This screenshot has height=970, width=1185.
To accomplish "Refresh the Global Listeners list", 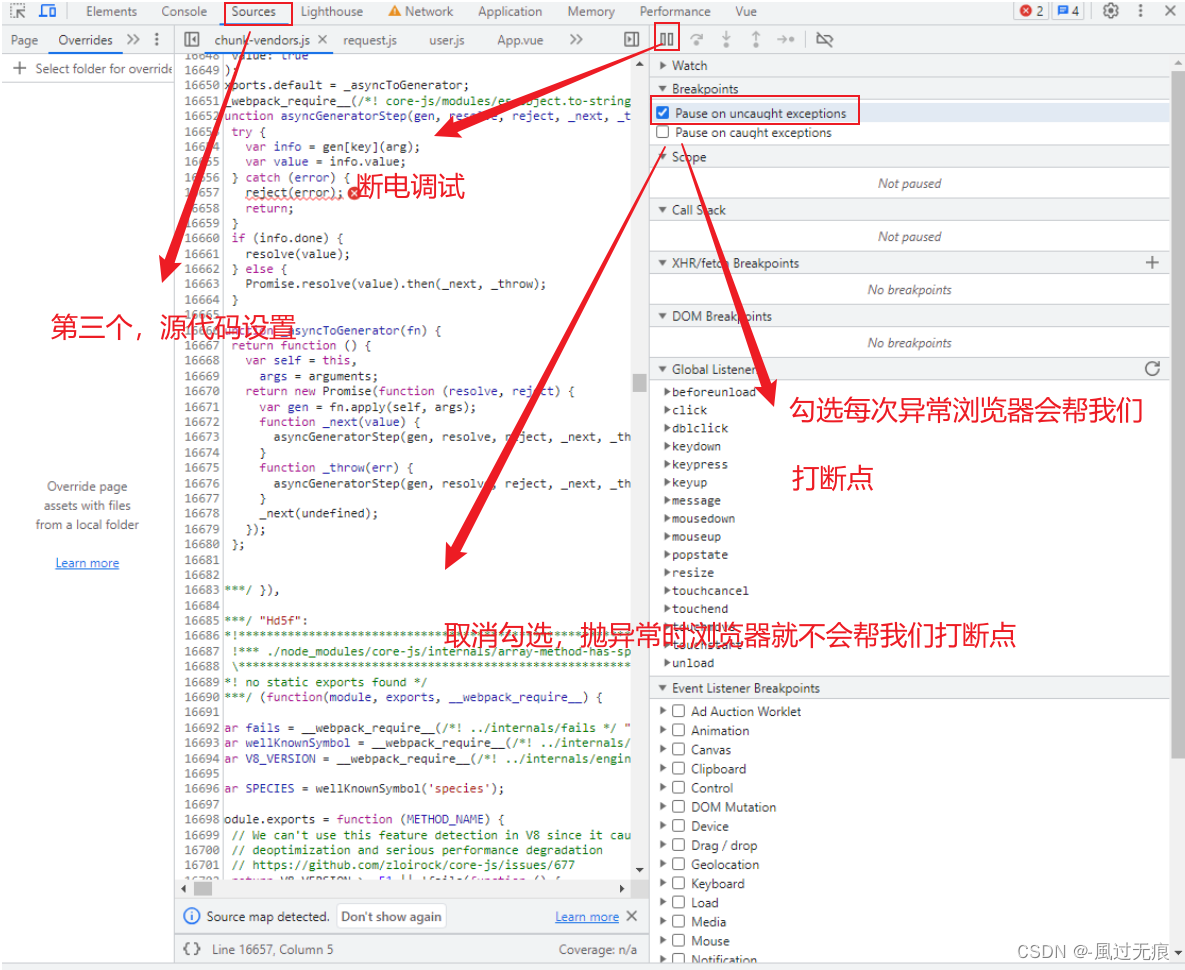I will tap(1152, 369).
